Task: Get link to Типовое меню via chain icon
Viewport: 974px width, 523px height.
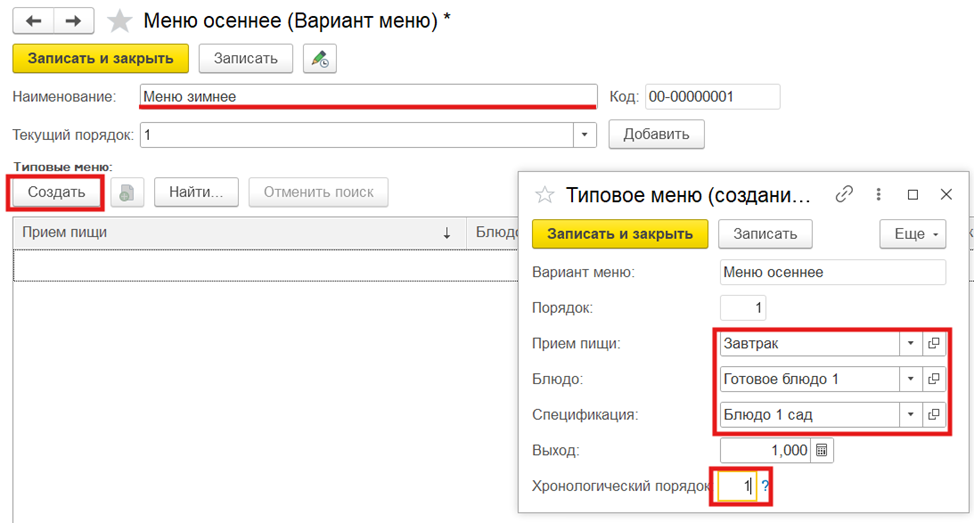Action: pyautogui.click(x=844, y=194)
